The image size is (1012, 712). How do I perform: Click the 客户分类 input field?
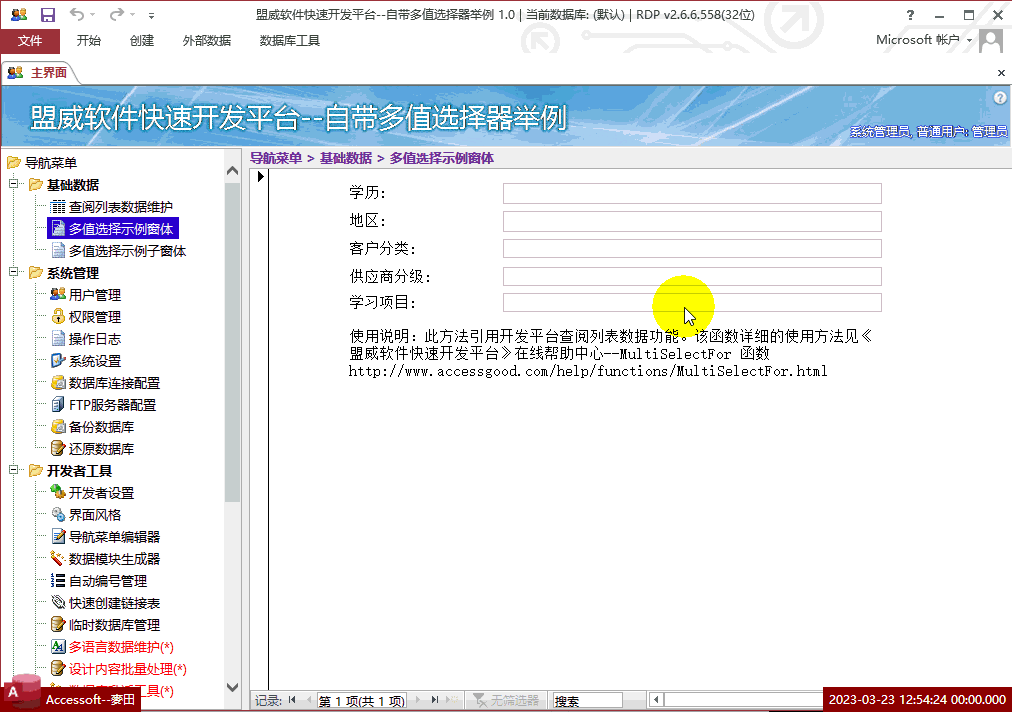pyautogui.click(x=692, y=249)
